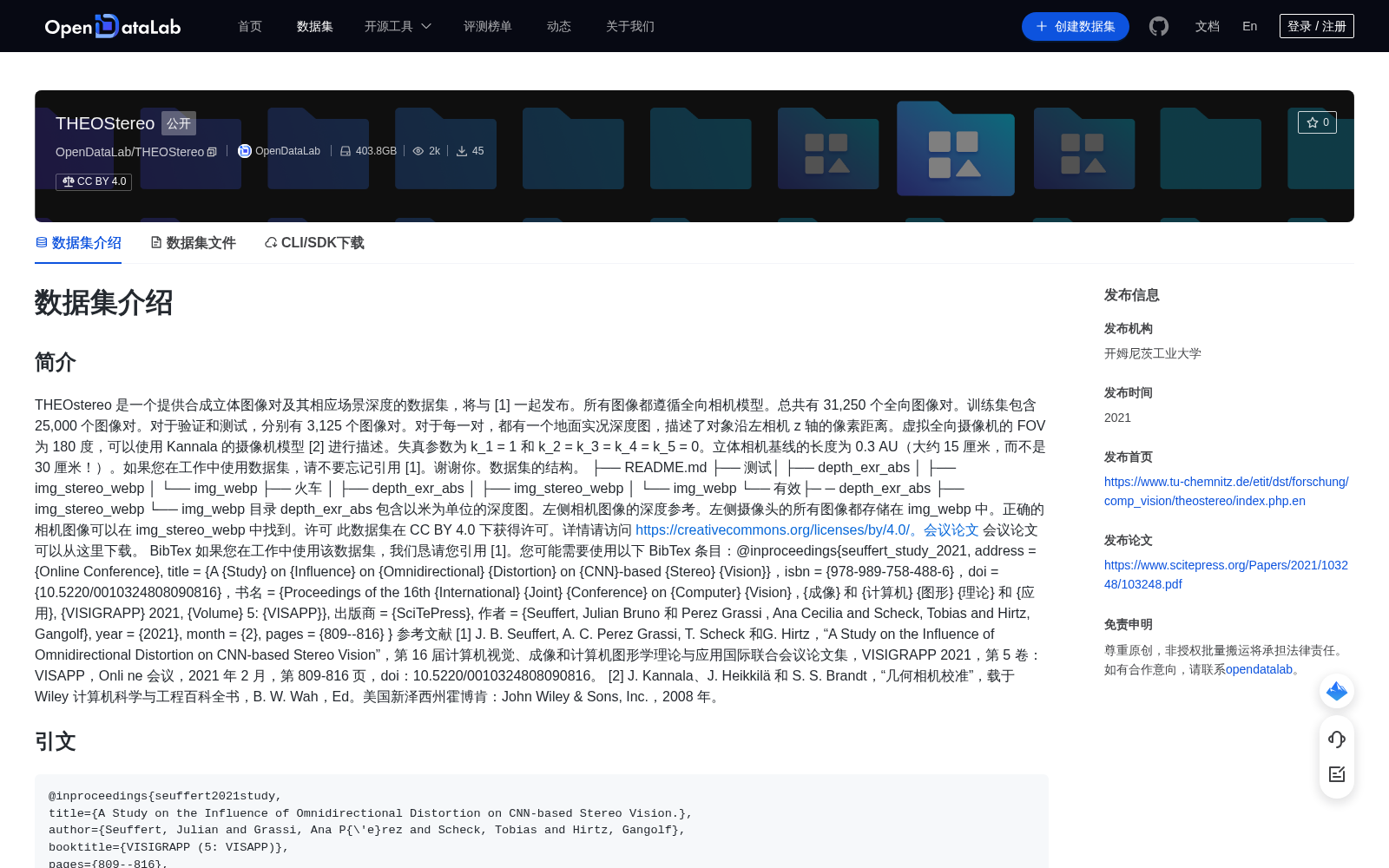The width and height of the screenshot is (1389, 868).
Task: Open the 文档 link
Action: point(1208,26)
